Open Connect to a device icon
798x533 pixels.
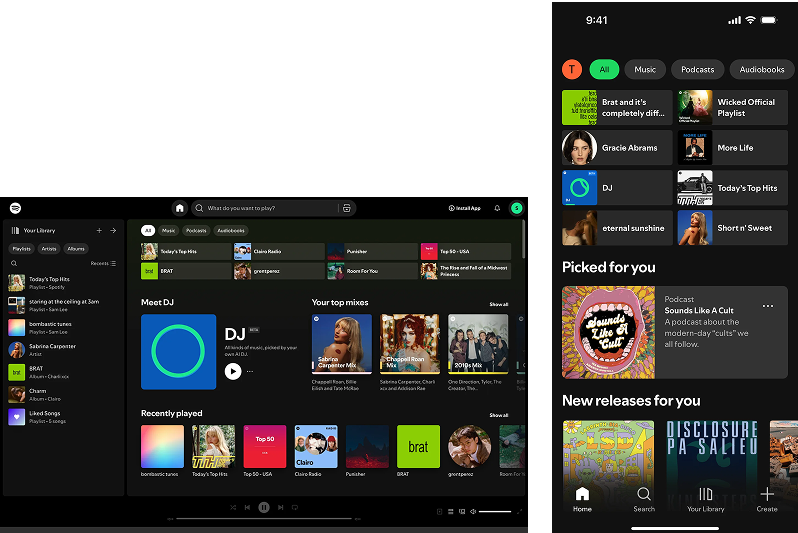[462, 511]
